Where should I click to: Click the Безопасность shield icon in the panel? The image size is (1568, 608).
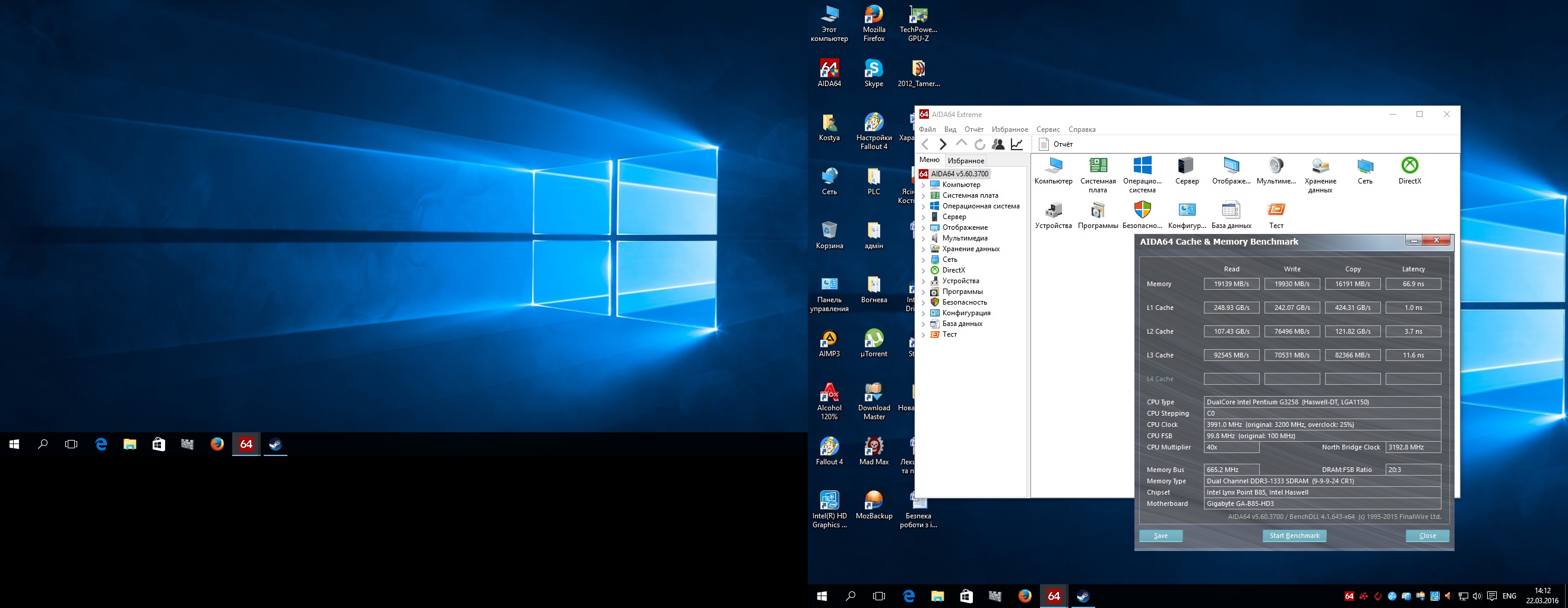(1143, 211)
